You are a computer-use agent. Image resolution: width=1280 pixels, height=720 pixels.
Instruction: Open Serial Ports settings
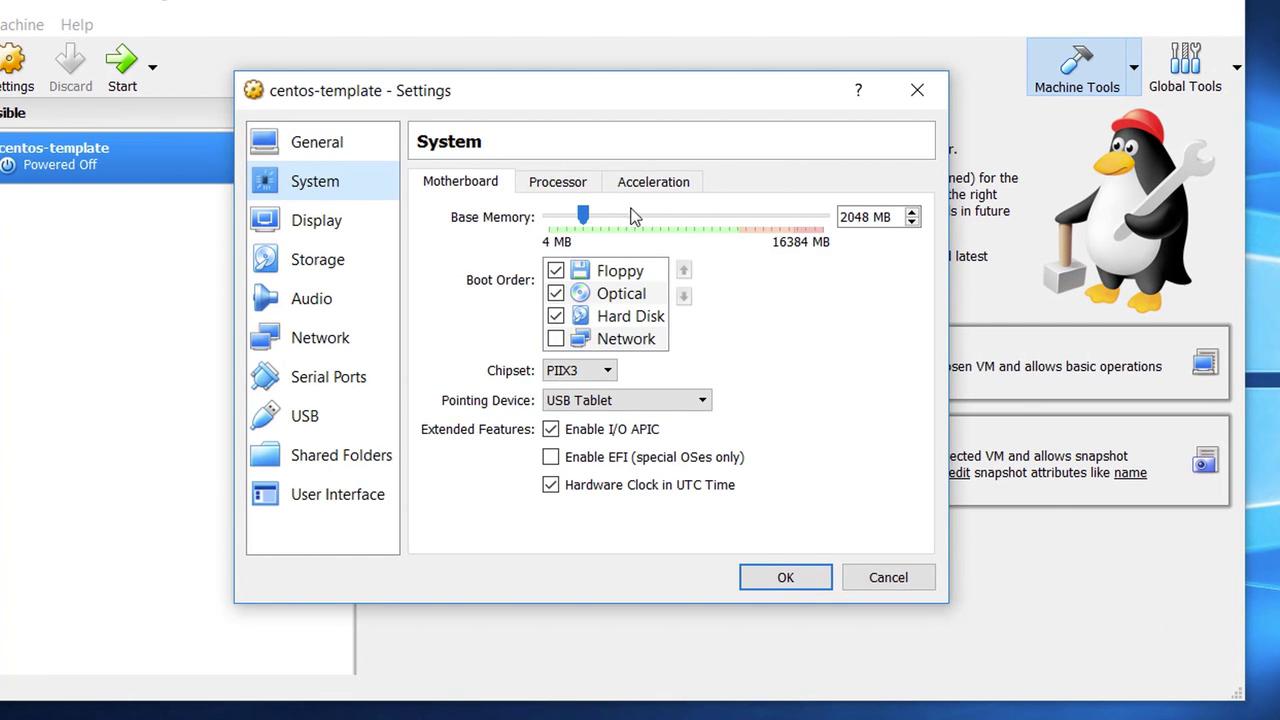point(328,376)
